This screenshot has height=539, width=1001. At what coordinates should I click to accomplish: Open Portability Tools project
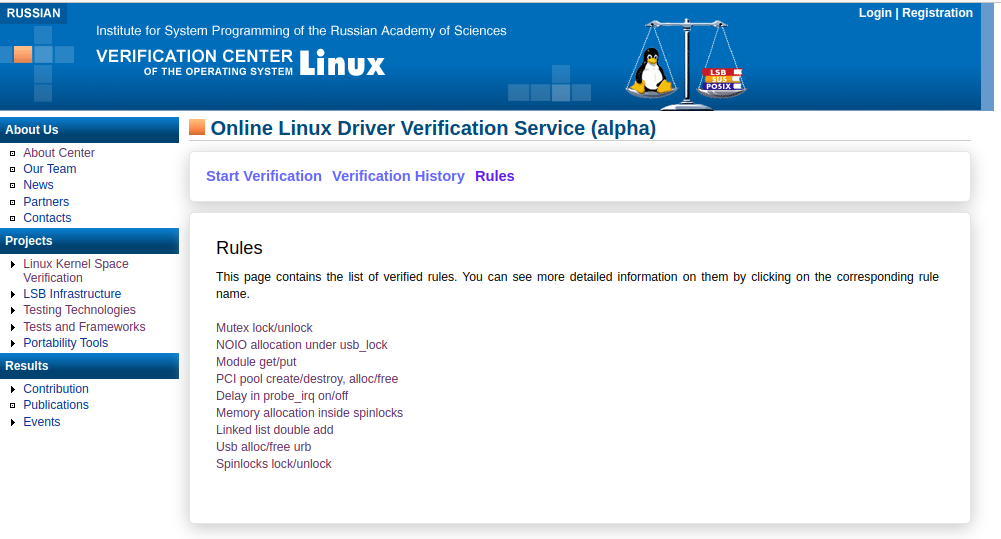click(x=66, y=343)
